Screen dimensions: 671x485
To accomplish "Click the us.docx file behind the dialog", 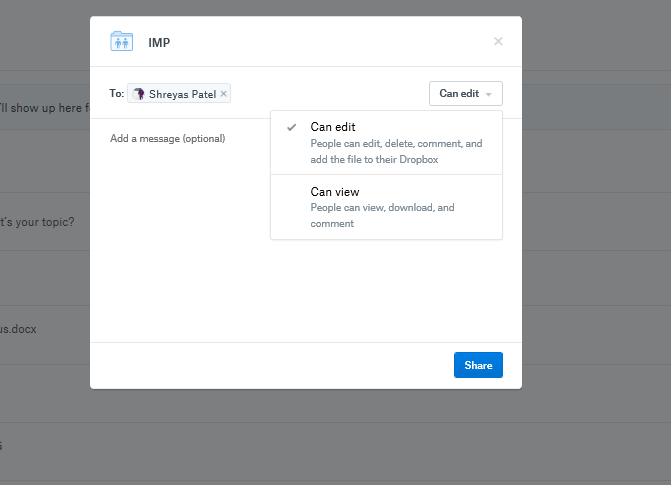I will 18,328.
